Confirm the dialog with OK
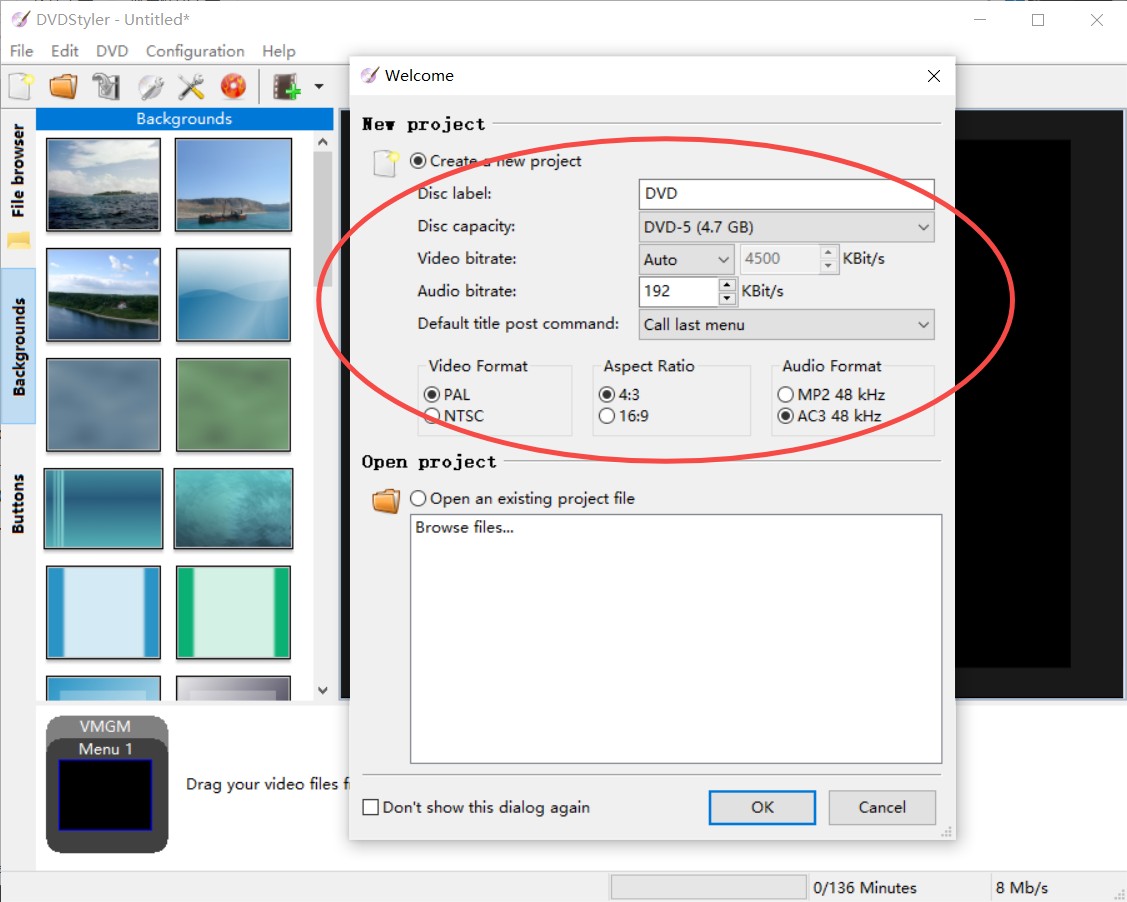Screen dimensions: 1127x902 pos(762,807)
